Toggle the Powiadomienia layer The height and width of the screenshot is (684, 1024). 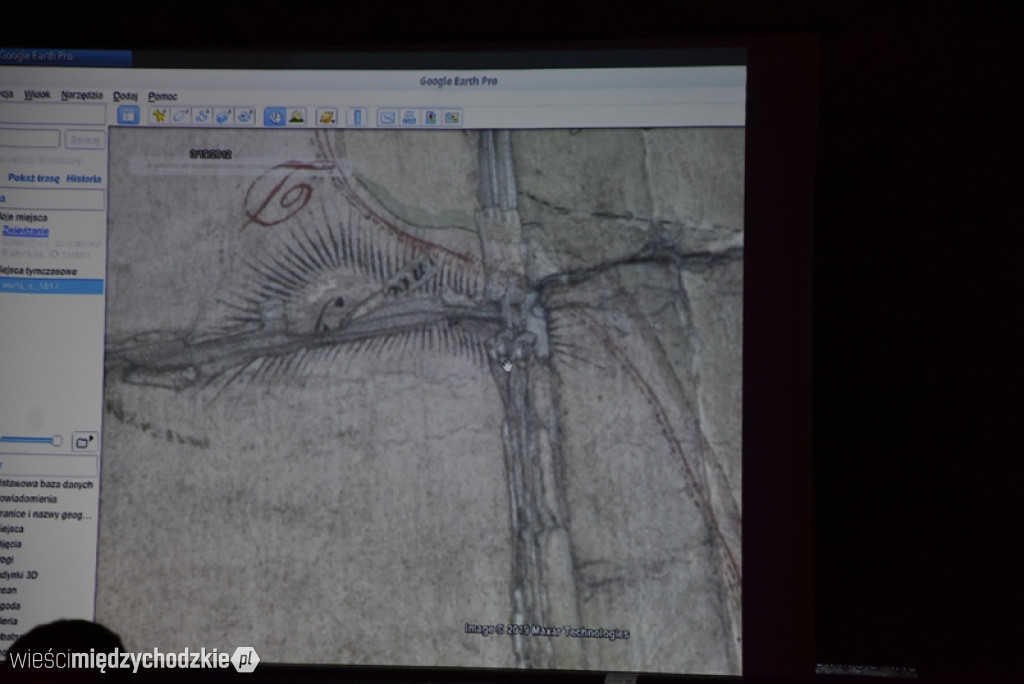28,498
